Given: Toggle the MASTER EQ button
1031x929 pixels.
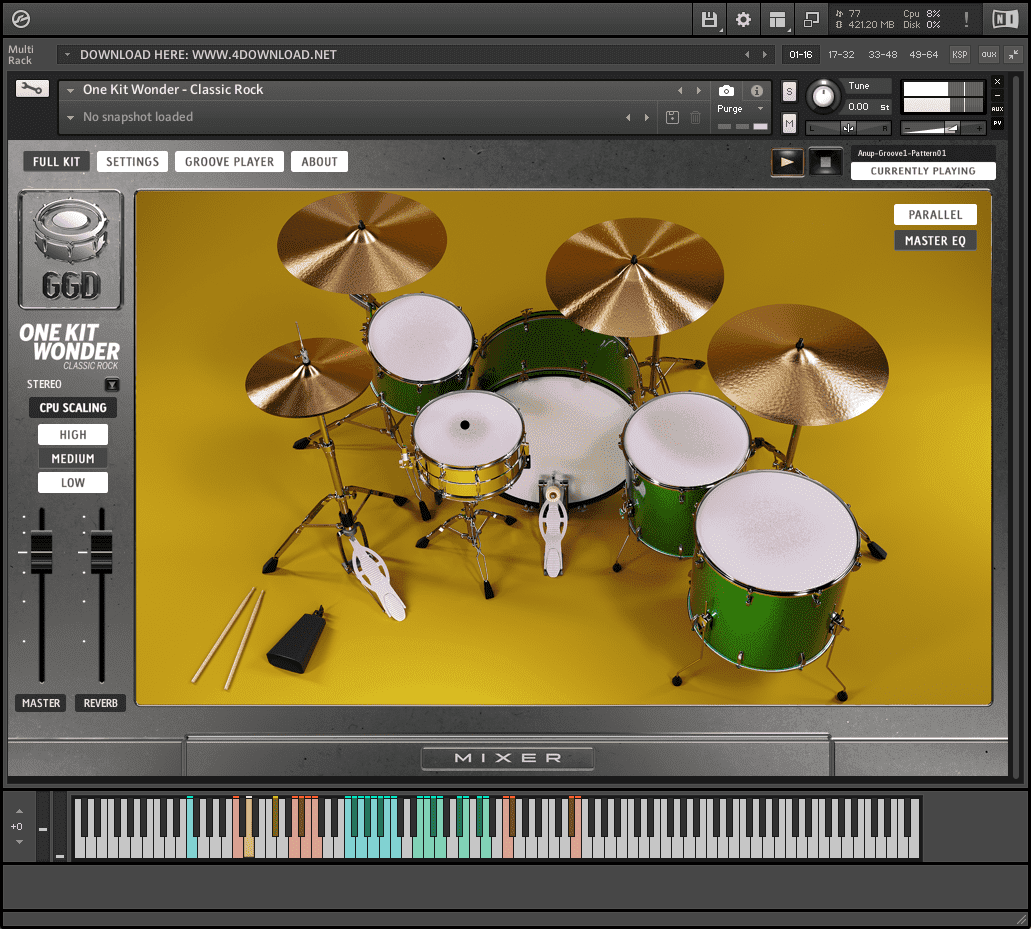Looking at the screenshot, I should pyautogui.click(x=935, y=241).
